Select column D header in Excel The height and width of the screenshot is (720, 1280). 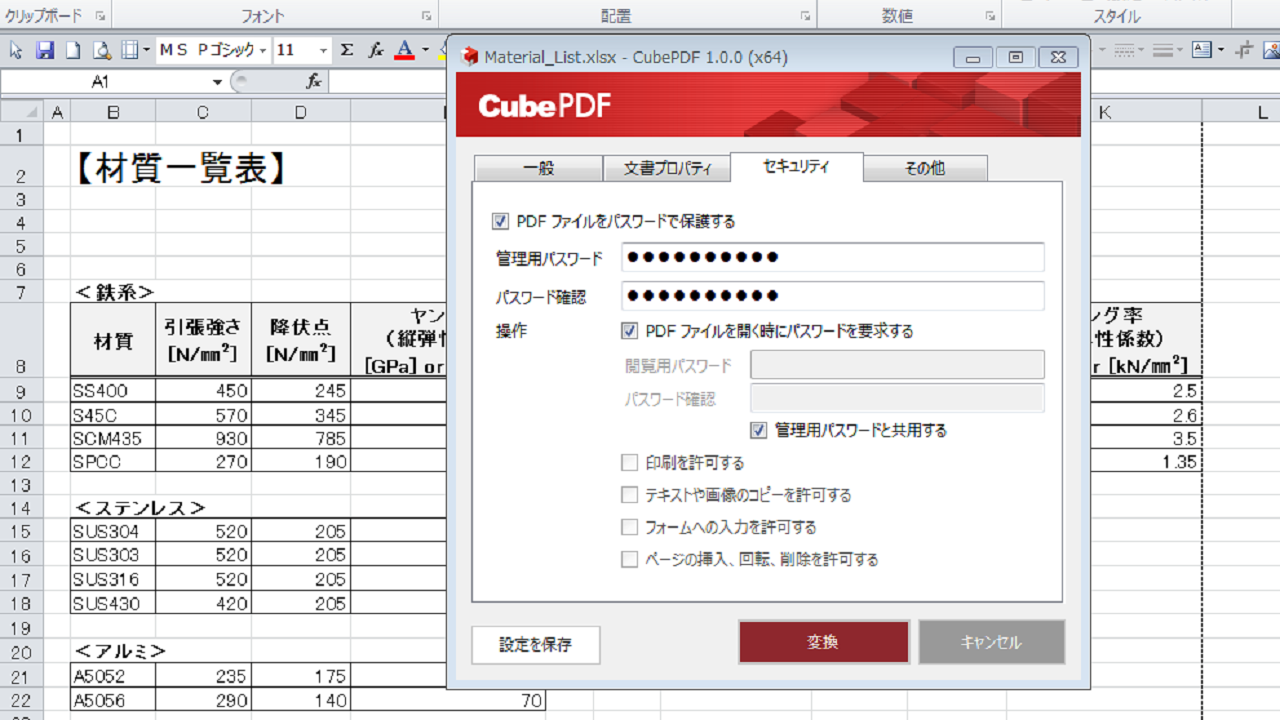(x=301, y=113)
